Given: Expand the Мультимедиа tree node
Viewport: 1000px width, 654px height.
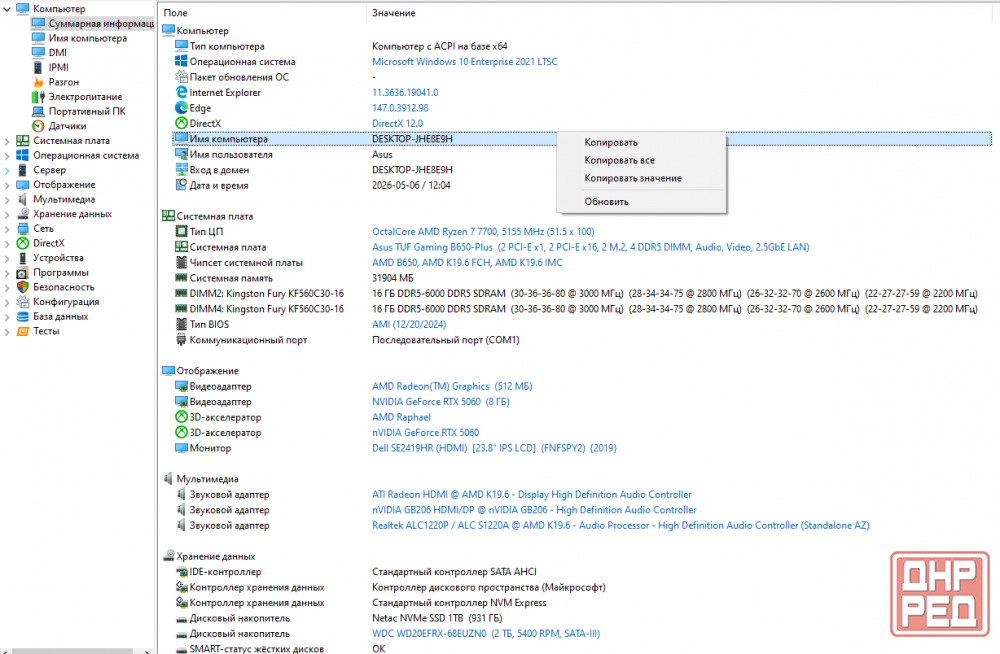Looking at the screenshot, I should (x=7, y=200).
